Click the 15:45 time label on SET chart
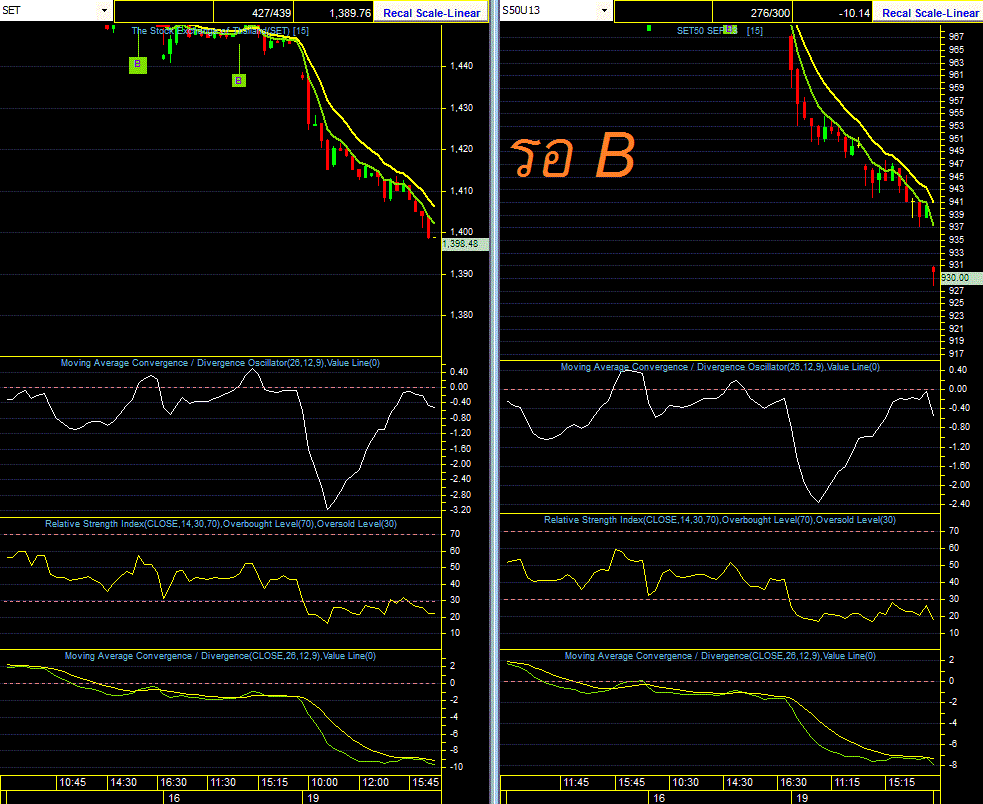 click(x=425, y=783)
